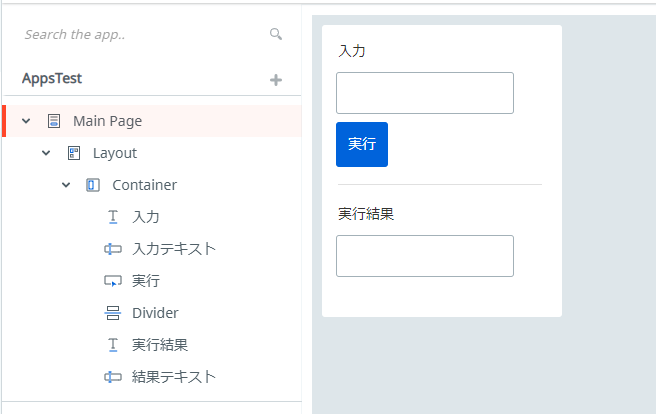Click the search magnifier icon
Screen dimensions: 656x414
(276, 34)
